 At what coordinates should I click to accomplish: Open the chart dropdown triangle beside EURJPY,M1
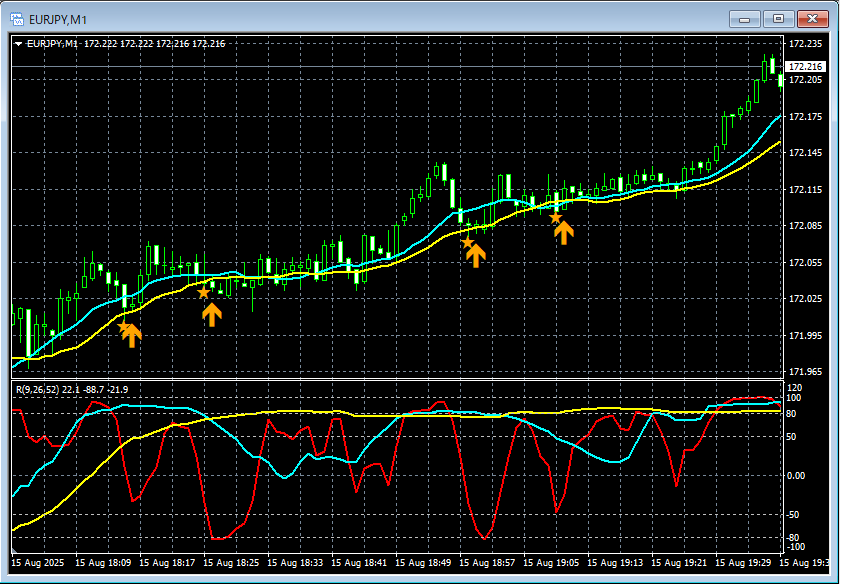(x=19, y=44)
